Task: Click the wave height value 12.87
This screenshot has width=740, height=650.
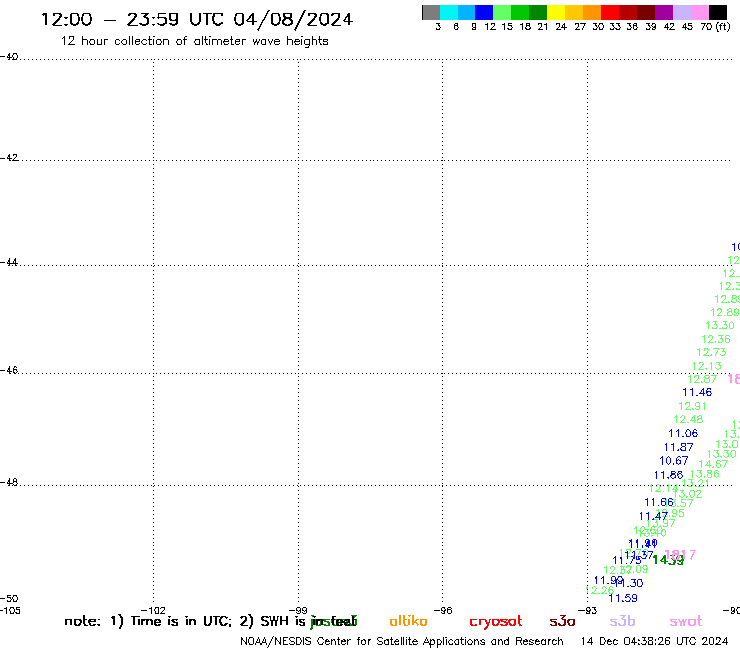Action: [x=702, y=379]
